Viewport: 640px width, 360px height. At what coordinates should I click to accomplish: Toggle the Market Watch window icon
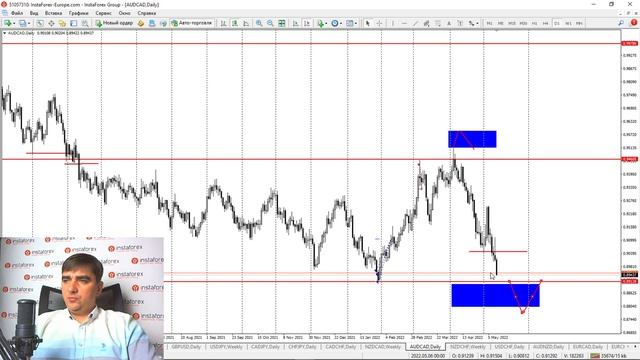point(40,23)
